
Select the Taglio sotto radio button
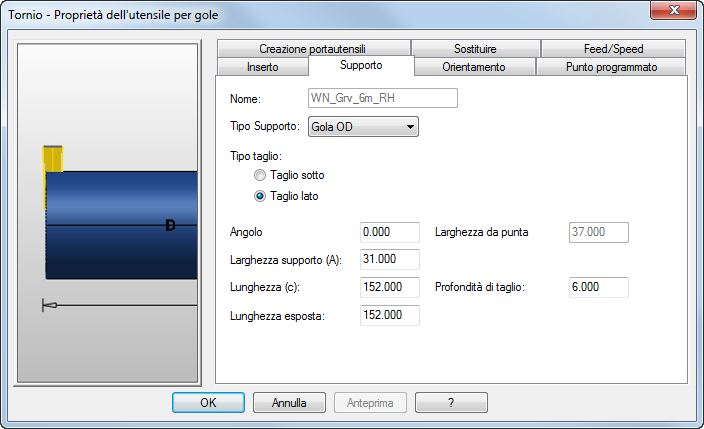click(260, 175)
